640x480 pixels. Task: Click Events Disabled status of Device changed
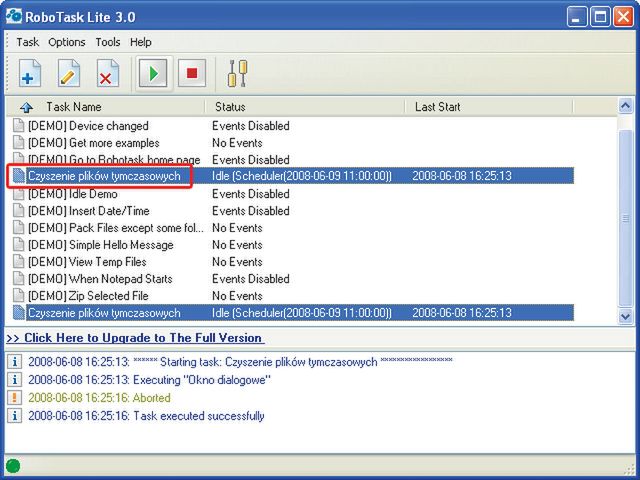coord(251,126)
